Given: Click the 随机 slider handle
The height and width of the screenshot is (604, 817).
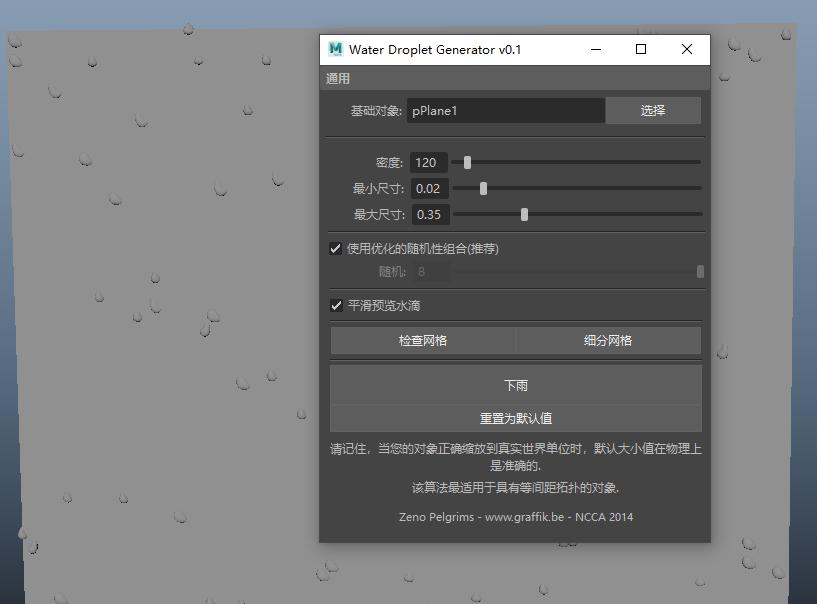Looking at the screenshot, I should [x=700, y=272].
